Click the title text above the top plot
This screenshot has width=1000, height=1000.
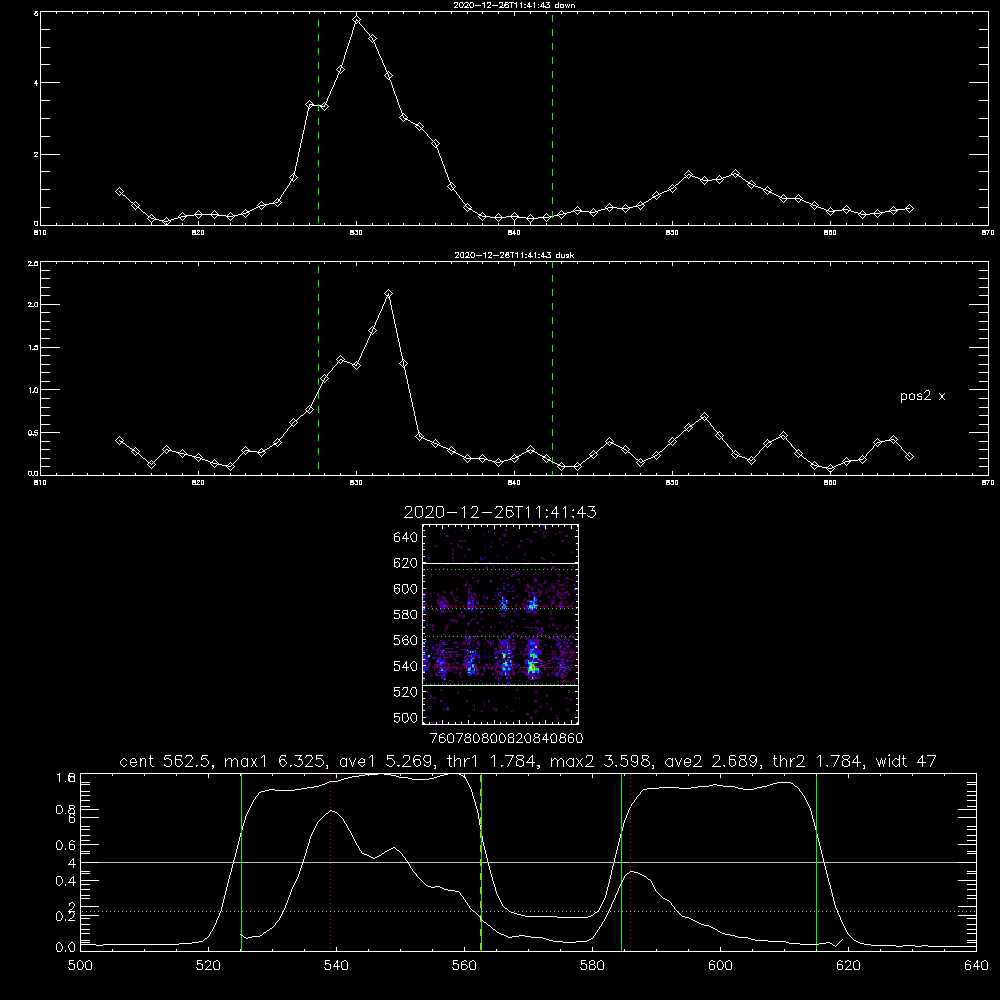[x=514, y=5]
